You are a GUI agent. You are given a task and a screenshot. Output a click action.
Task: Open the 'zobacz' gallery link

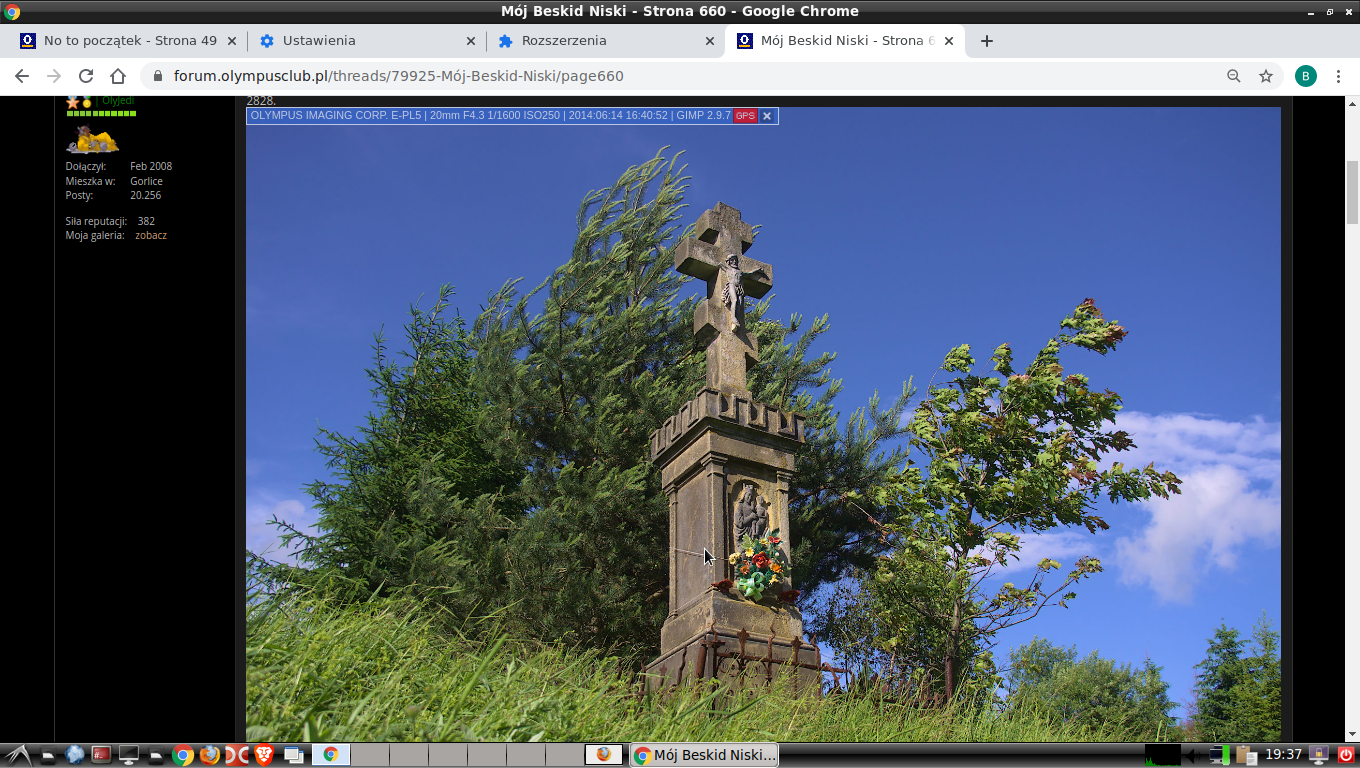pyautogui.click(x=151, y=235)
